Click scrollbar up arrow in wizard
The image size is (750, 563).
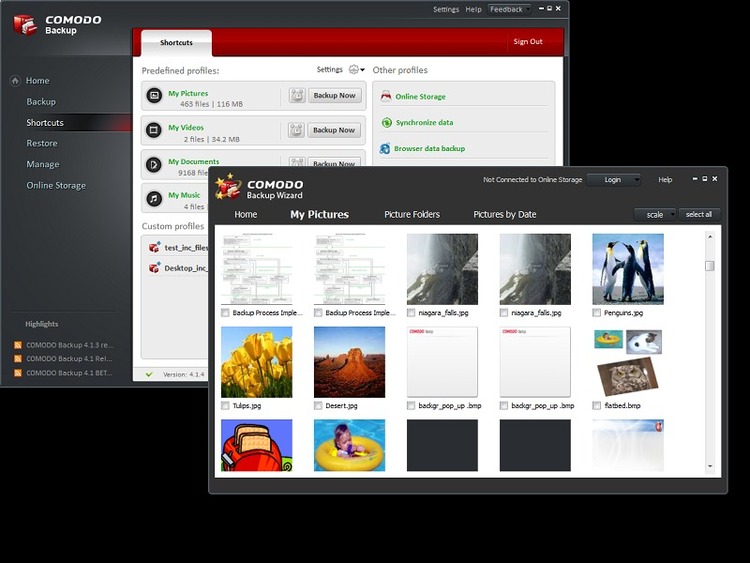click(710, 237)
